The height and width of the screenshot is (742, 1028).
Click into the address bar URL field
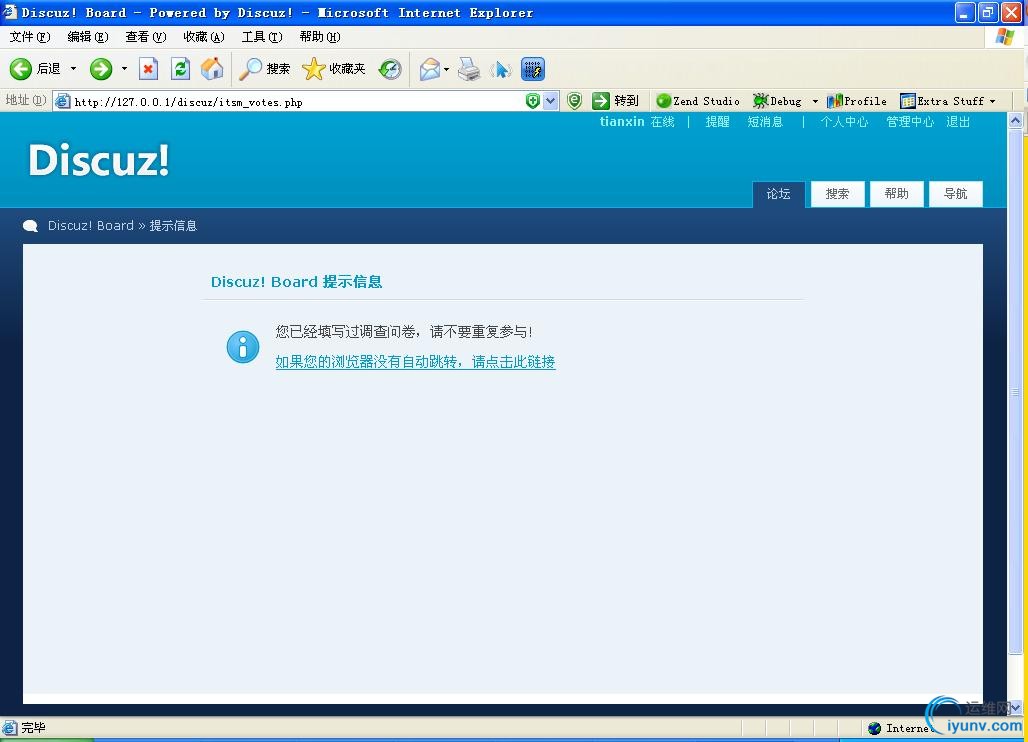click(298, 101)
